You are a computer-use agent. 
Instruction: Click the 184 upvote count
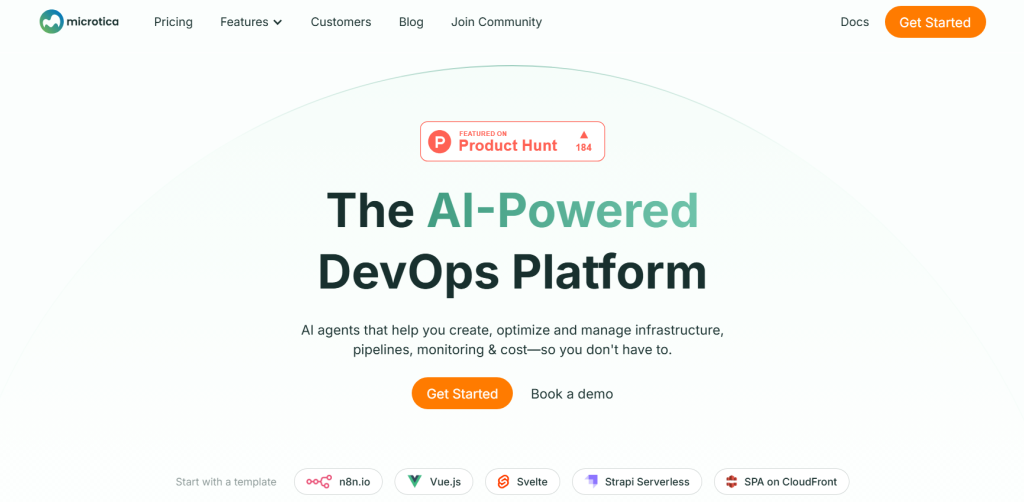pyautogui.click(x=583, y=148)
